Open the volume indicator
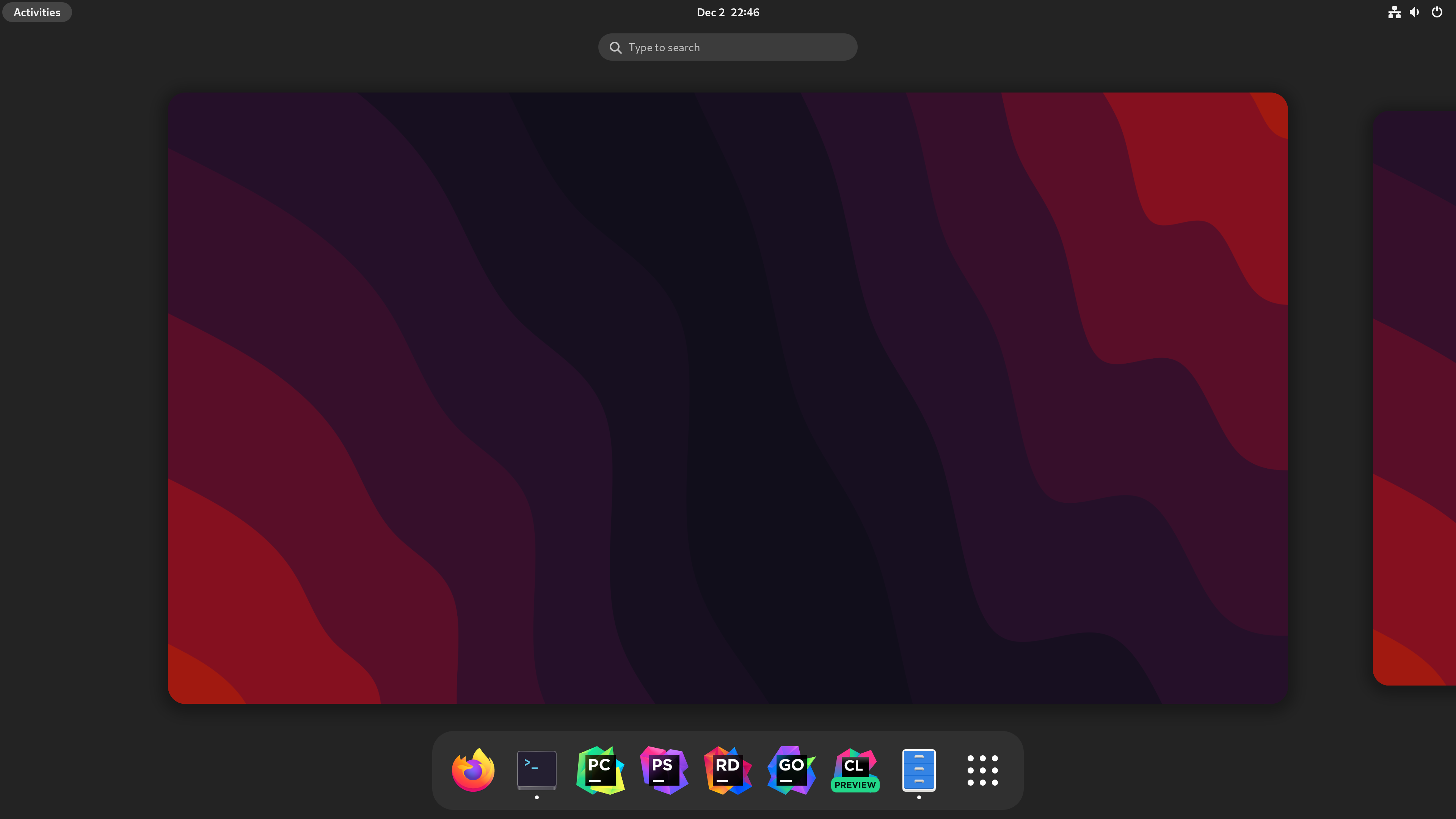The image size is (1456, 819). [1415, 13]
